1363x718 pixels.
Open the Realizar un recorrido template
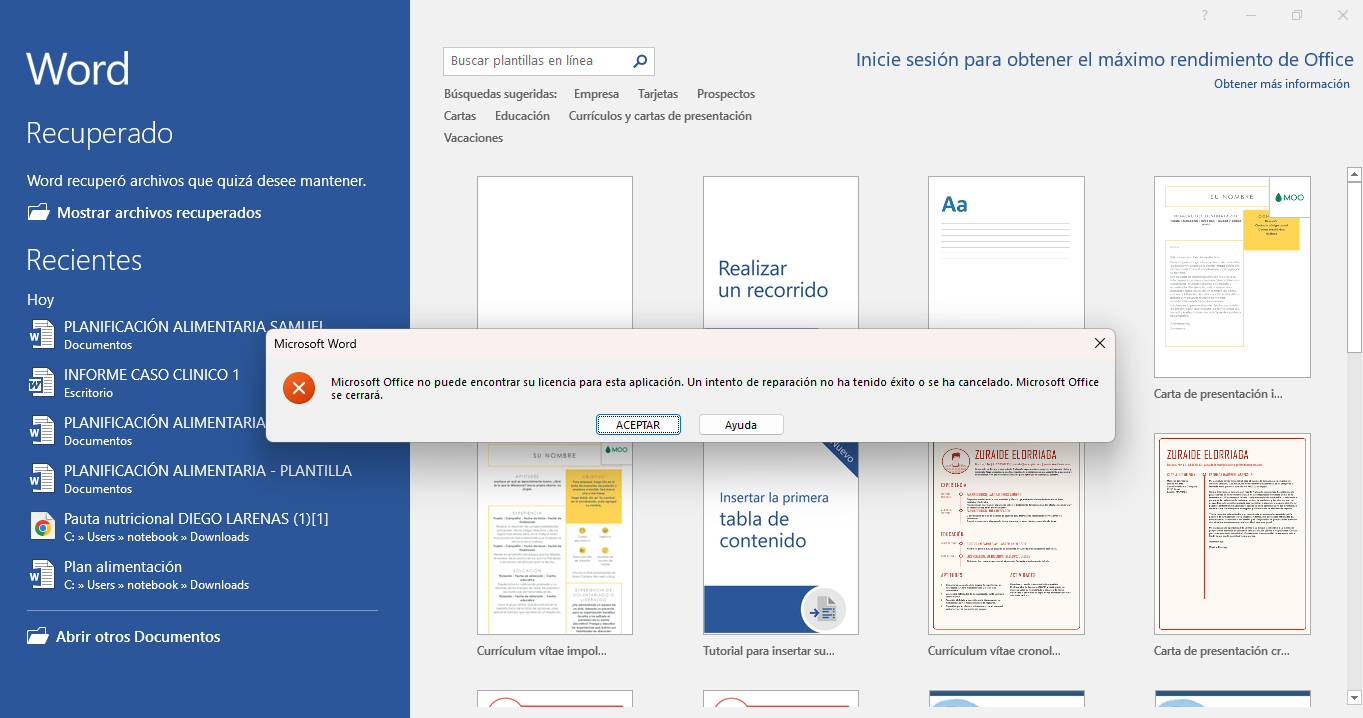pos(781,254)
